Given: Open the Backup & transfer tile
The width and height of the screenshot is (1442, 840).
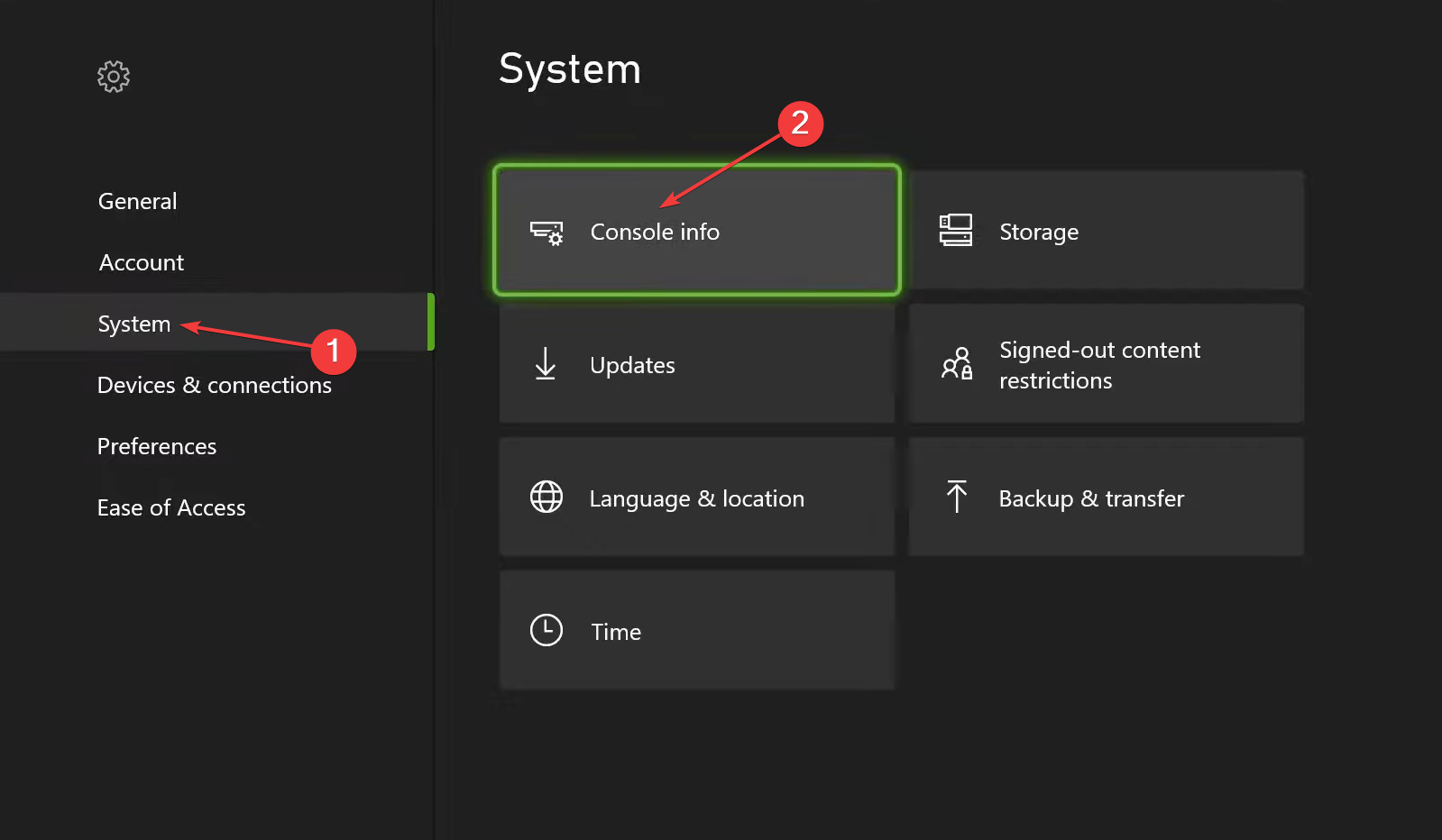Looking at the screenshot, I should coord(1107,497).
